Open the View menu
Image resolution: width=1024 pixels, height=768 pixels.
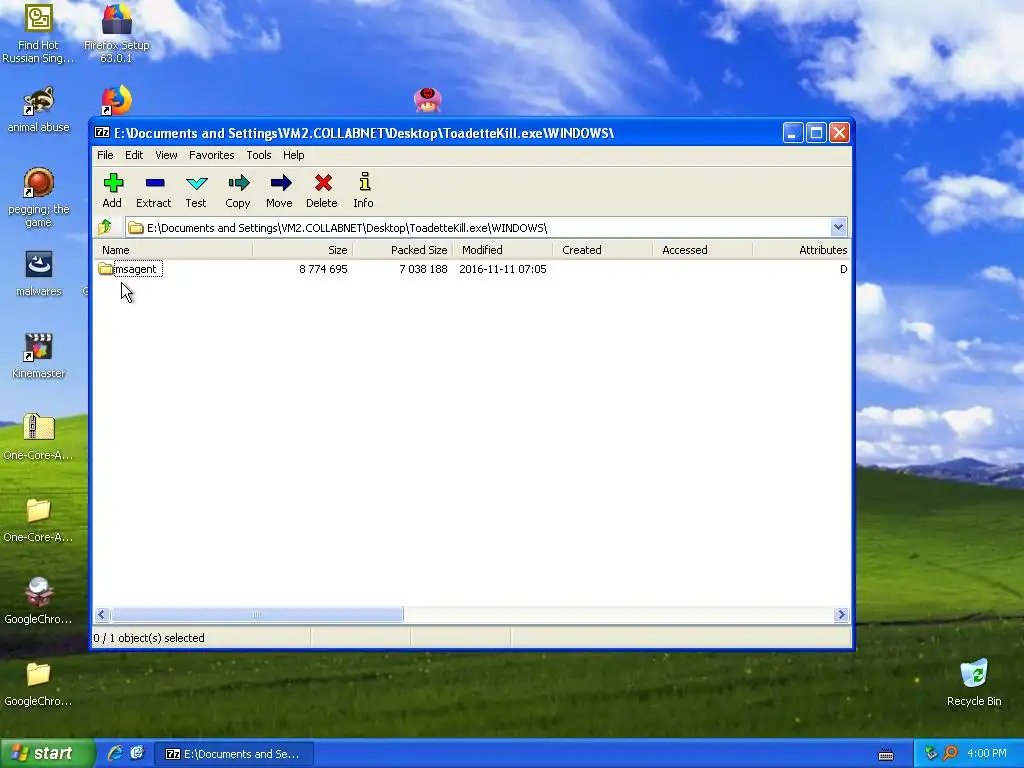166,155
